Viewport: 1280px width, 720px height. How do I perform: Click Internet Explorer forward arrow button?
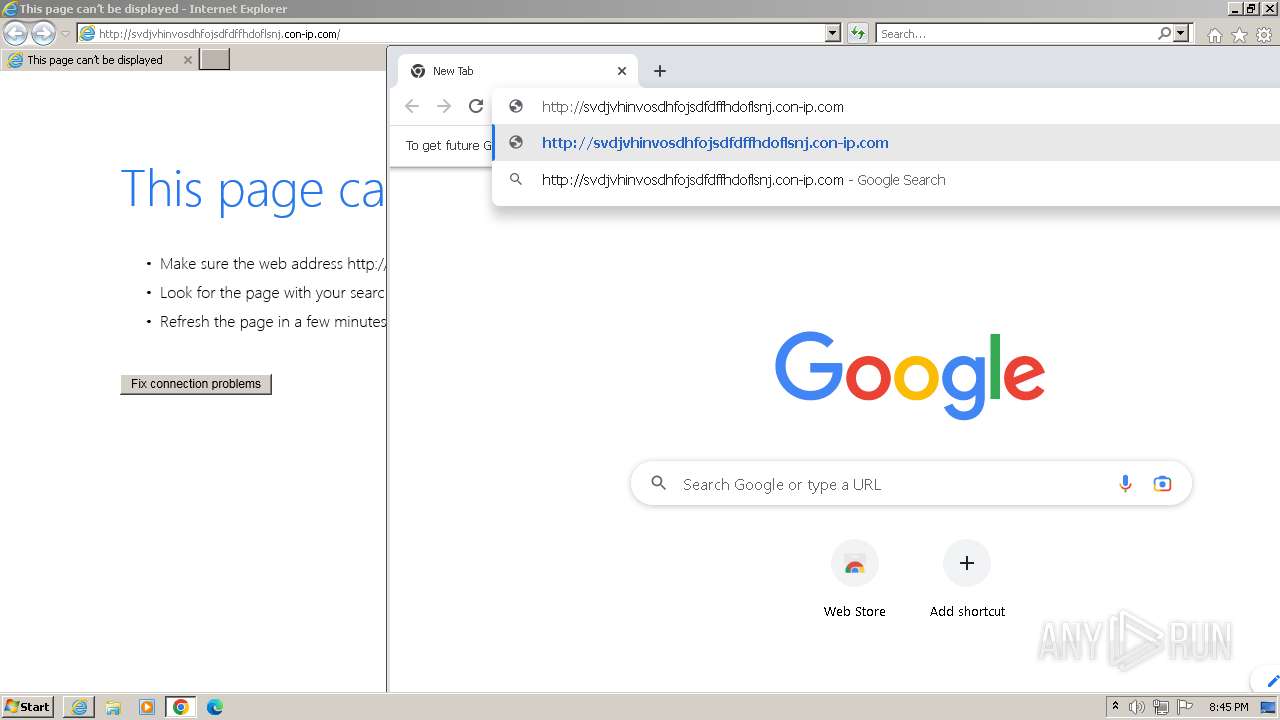click(x=43, y=34)
